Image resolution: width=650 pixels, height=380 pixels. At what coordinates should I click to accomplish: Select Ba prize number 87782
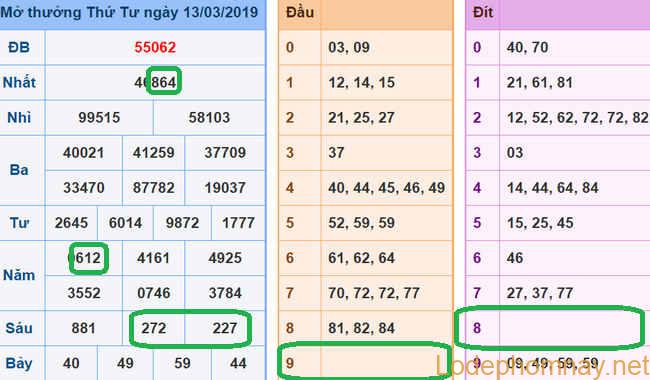coord(153,188)
